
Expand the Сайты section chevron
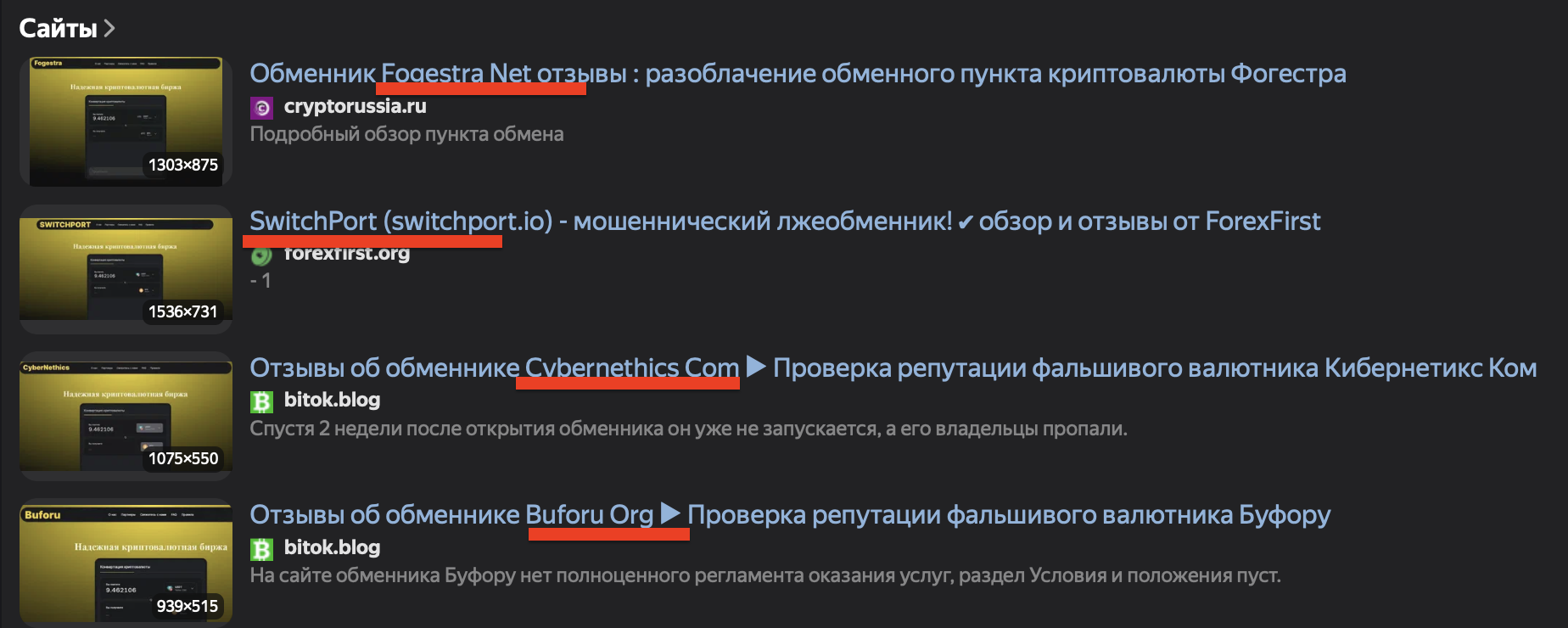point(109,29)
